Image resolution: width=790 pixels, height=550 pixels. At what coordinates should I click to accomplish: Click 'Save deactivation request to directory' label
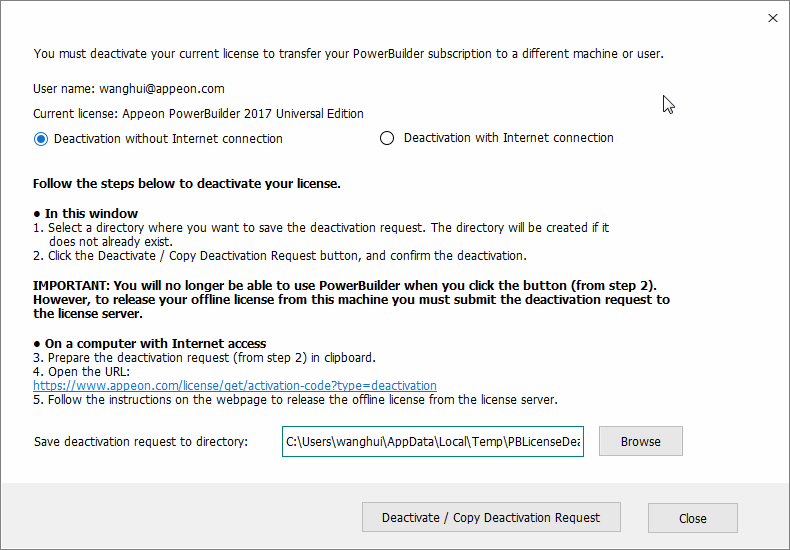(x=141, y=441)
